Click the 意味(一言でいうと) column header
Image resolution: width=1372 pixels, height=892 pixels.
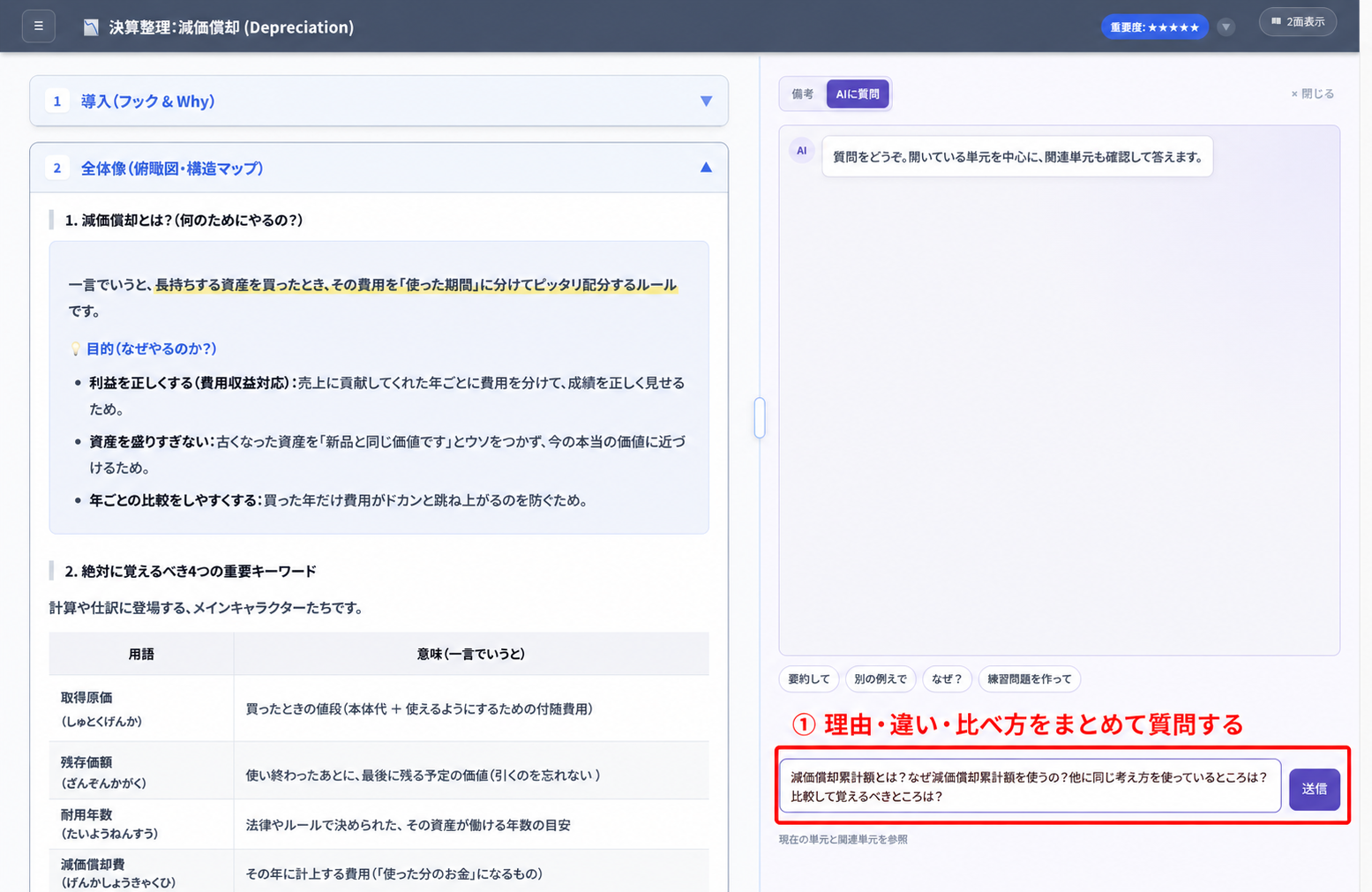click(471, 654)
